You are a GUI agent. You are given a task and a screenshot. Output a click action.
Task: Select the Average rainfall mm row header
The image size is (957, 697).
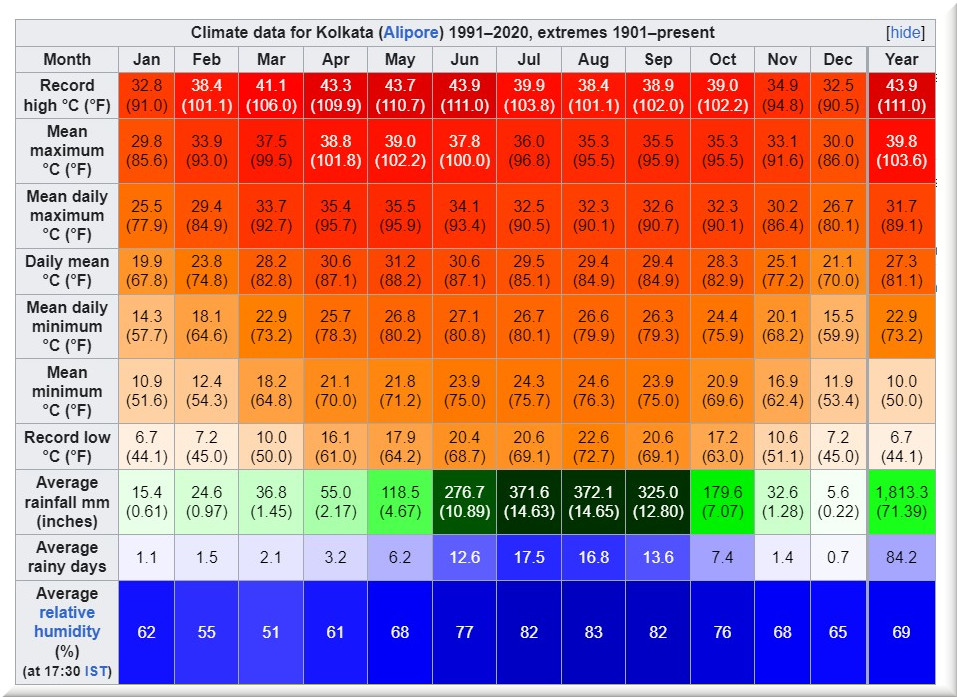[x=67, y=501]
